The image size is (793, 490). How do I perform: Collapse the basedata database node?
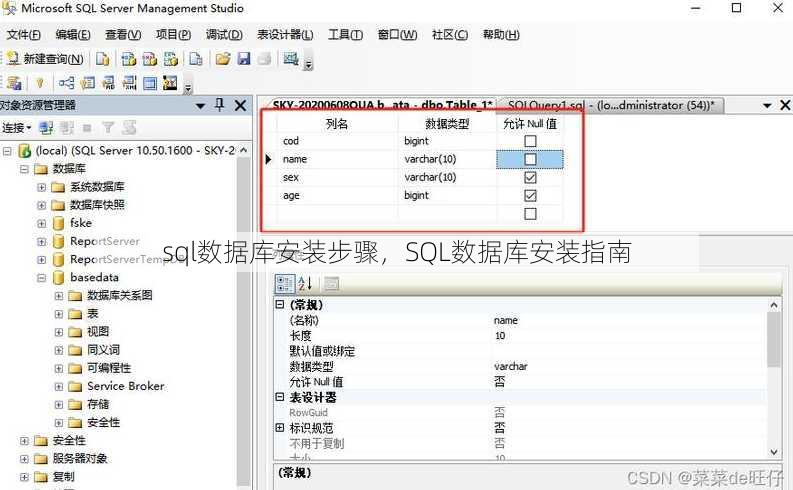point(41,278)
